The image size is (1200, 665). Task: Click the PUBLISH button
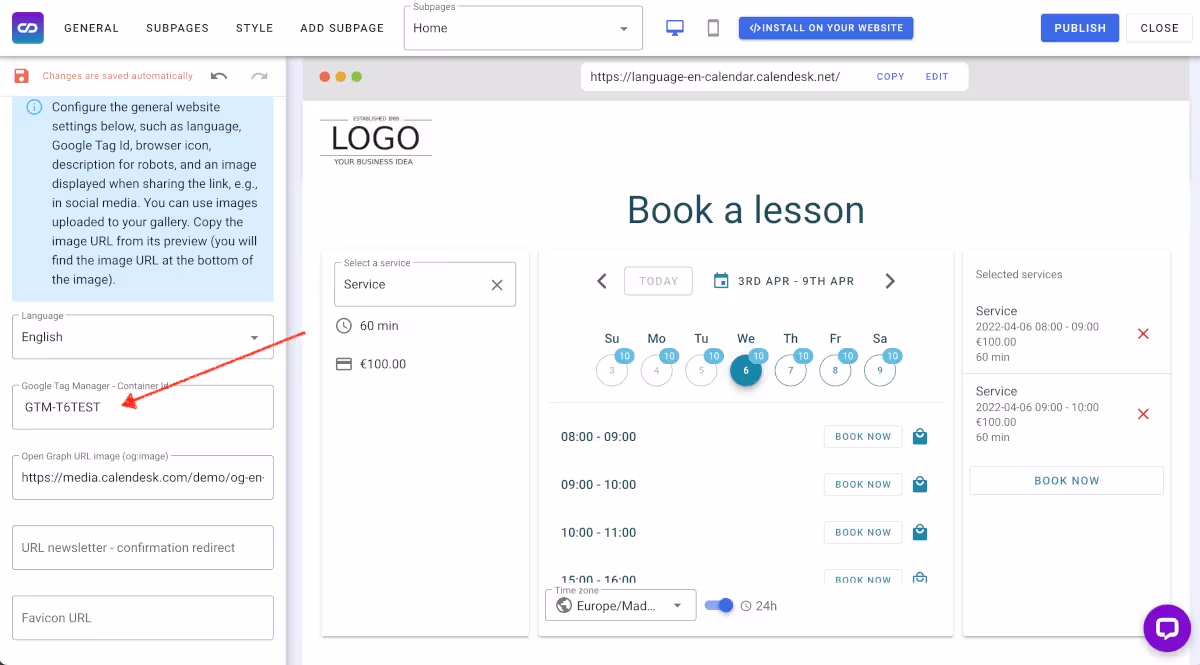tap(1079, 27)
